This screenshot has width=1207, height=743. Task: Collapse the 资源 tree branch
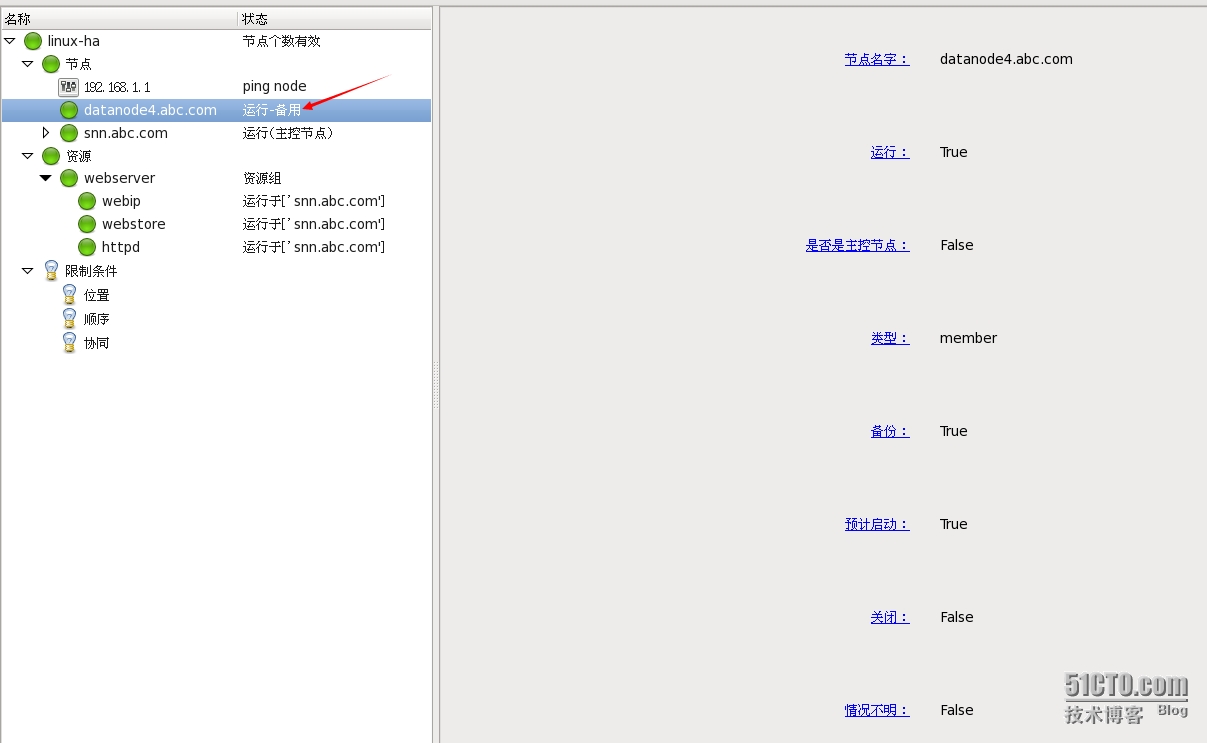pos(28,156)
